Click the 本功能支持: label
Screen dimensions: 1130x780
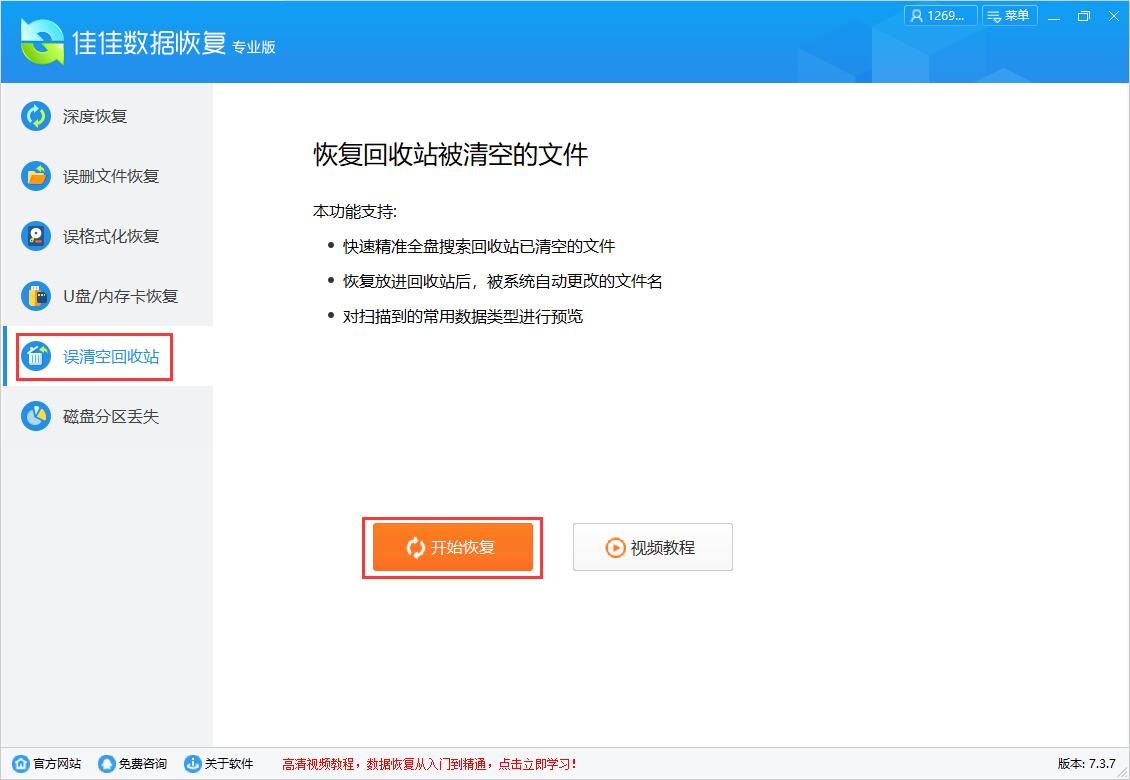355,211
